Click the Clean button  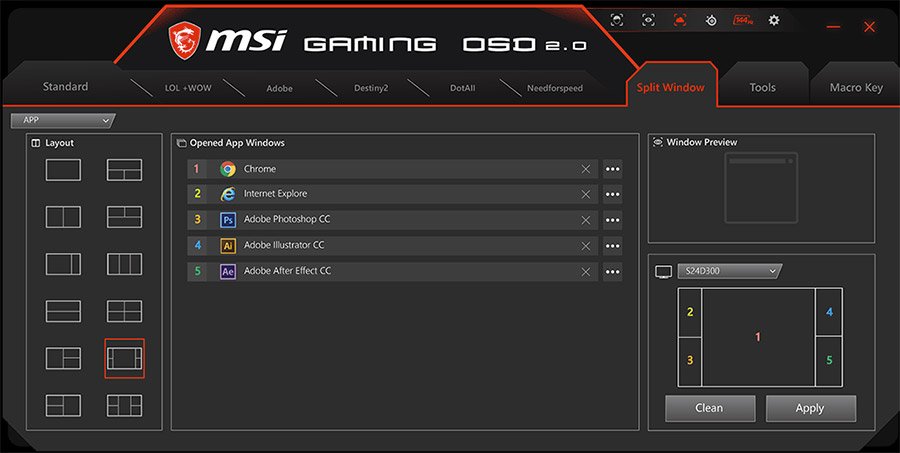(x=710, y=408)
